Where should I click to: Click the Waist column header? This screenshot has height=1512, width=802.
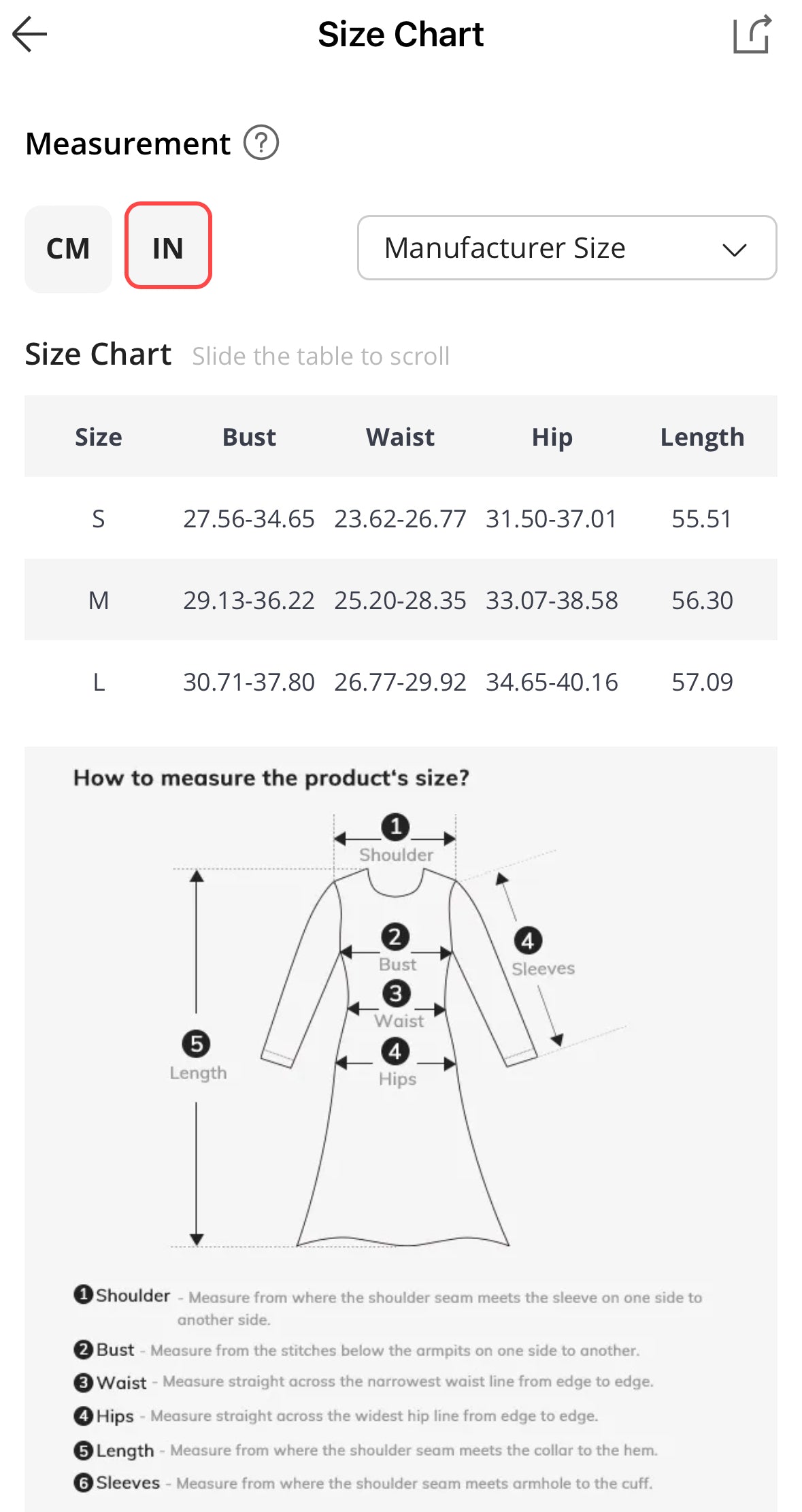pos(400,437)
